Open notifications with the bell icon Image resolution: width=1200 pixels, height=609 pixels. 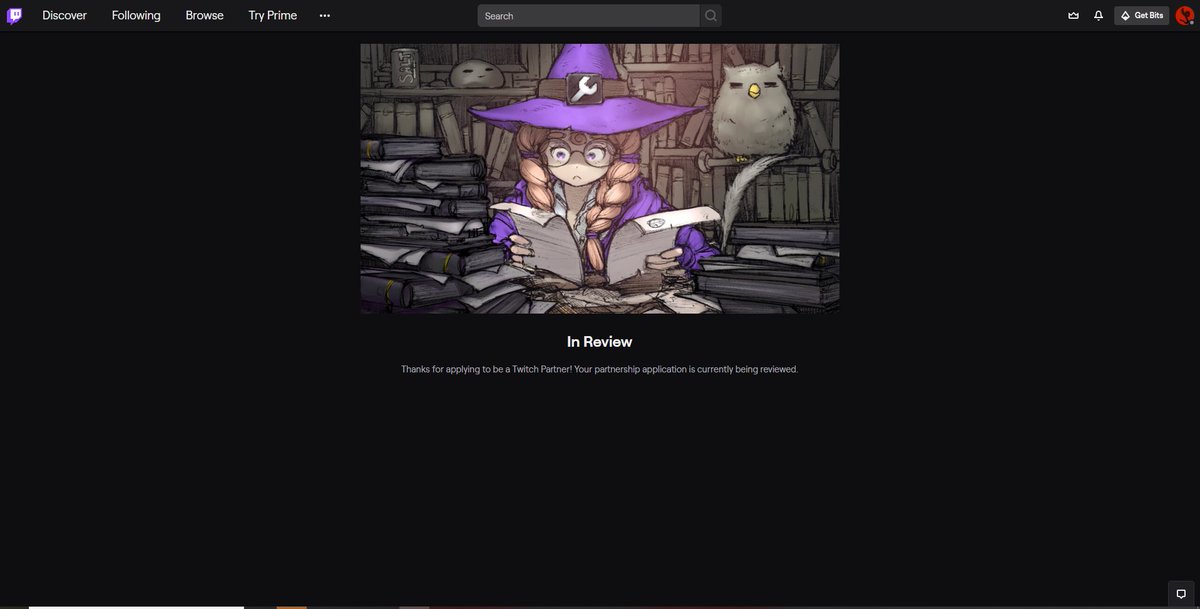(x=1096, y=14)
